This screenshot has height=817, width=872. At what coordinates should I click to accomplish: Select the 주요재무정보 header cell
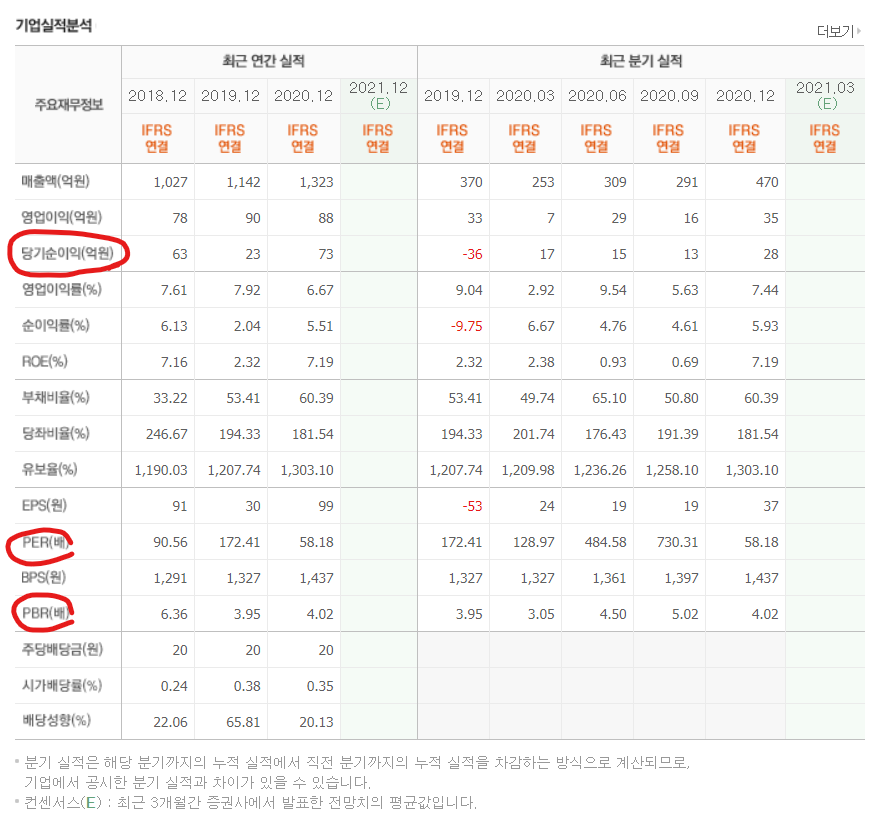click(x=68, y=104)
